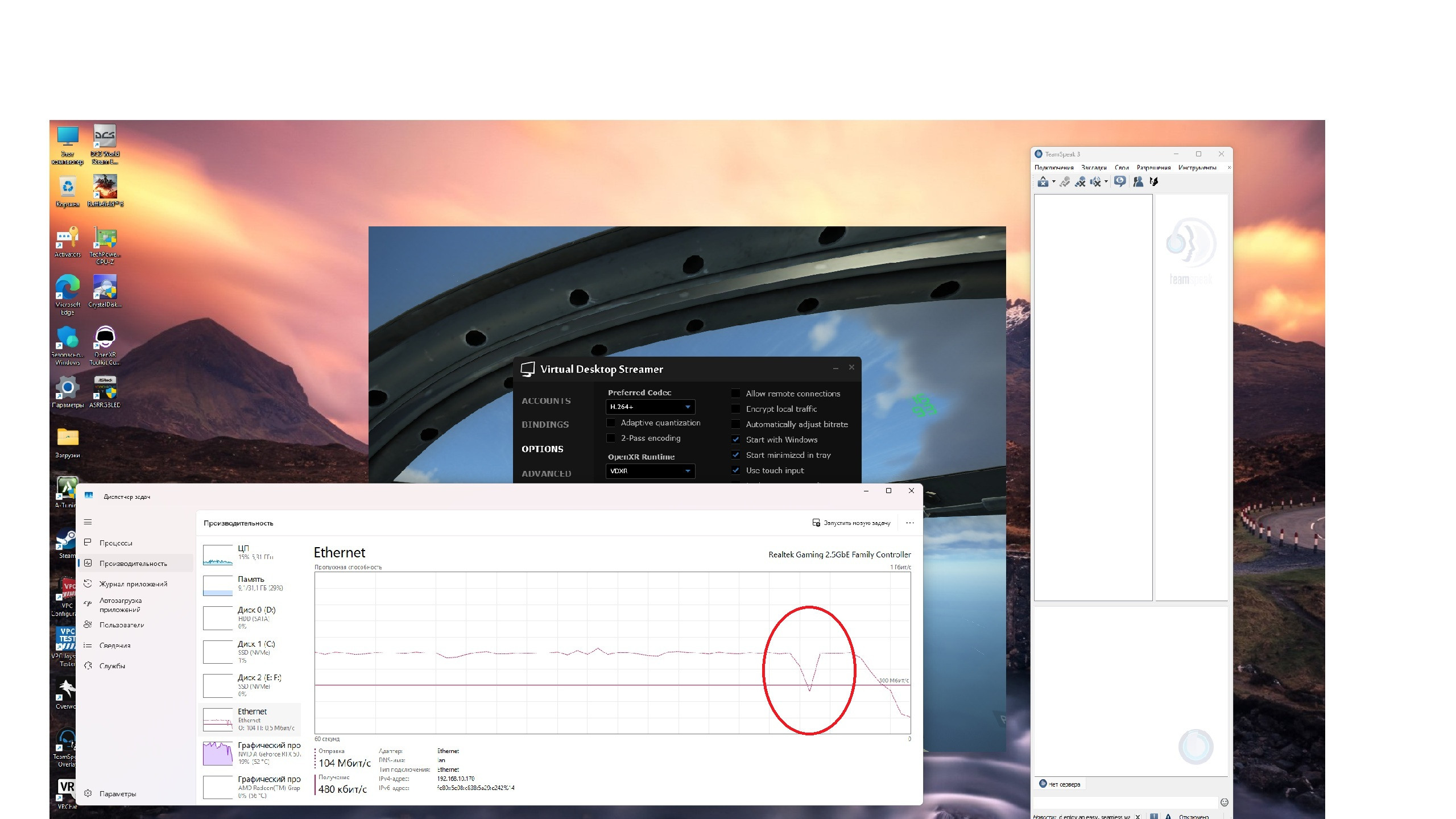The width and height of the screenshot is (1456, 819).
Task: Open the Task Manager hamburger navigation menu
Action: (x=88, y=522)
